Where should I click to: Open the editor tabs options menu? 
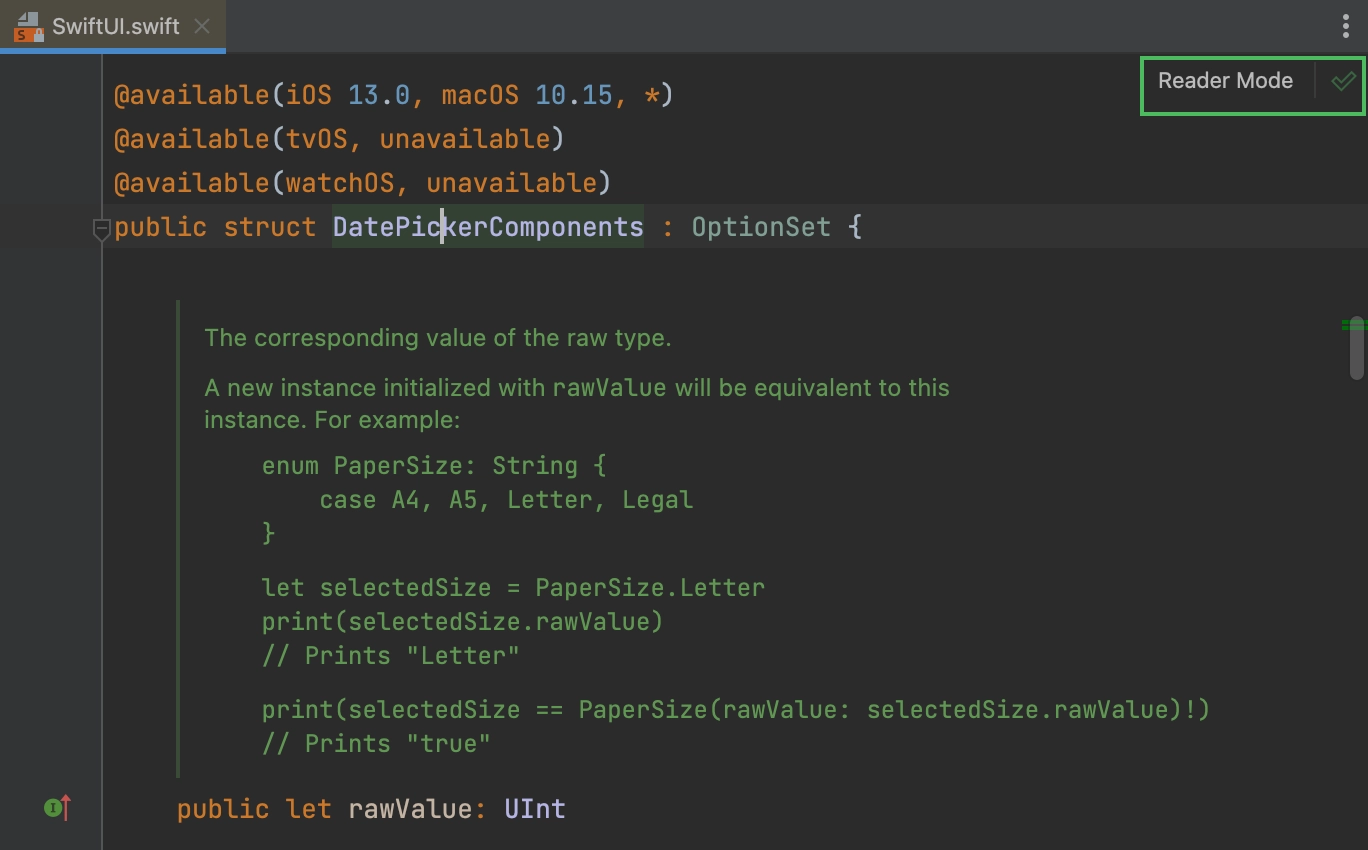pyautogui.click(x=1347, y=26)
